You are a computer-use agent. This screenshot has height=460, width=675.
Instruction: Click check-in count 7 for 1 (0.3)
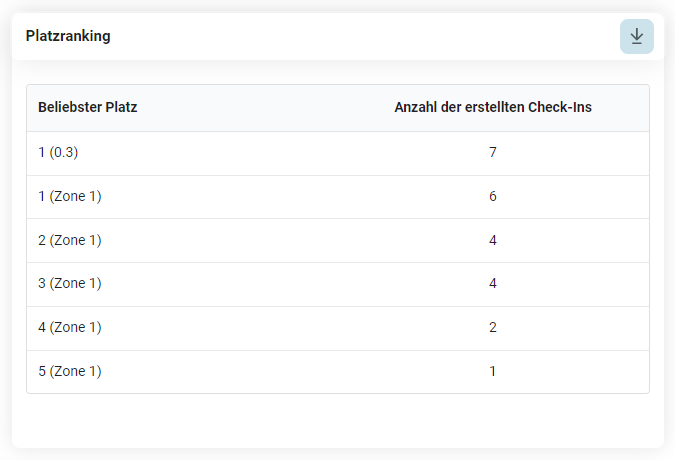pyautogui.click(x=493, y=153)
